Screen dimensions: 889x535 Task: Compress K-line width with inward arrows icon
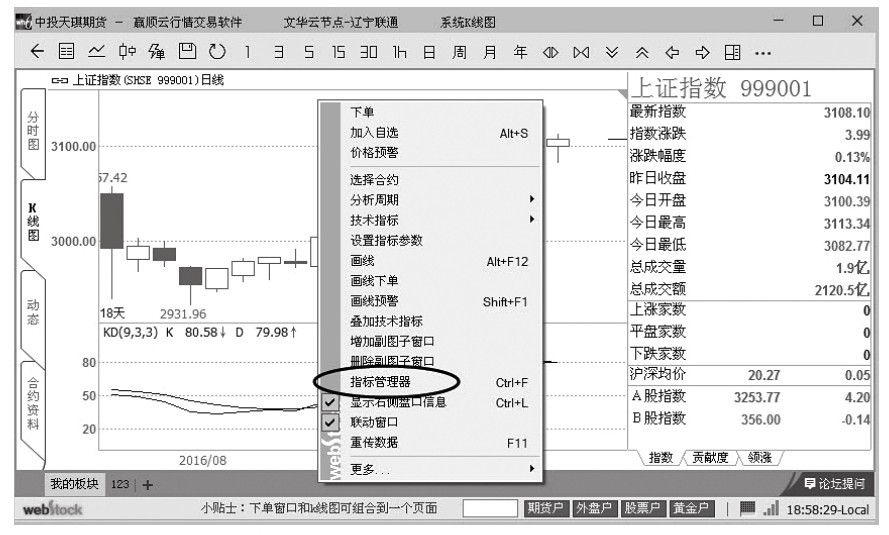(x=581, y=53)
